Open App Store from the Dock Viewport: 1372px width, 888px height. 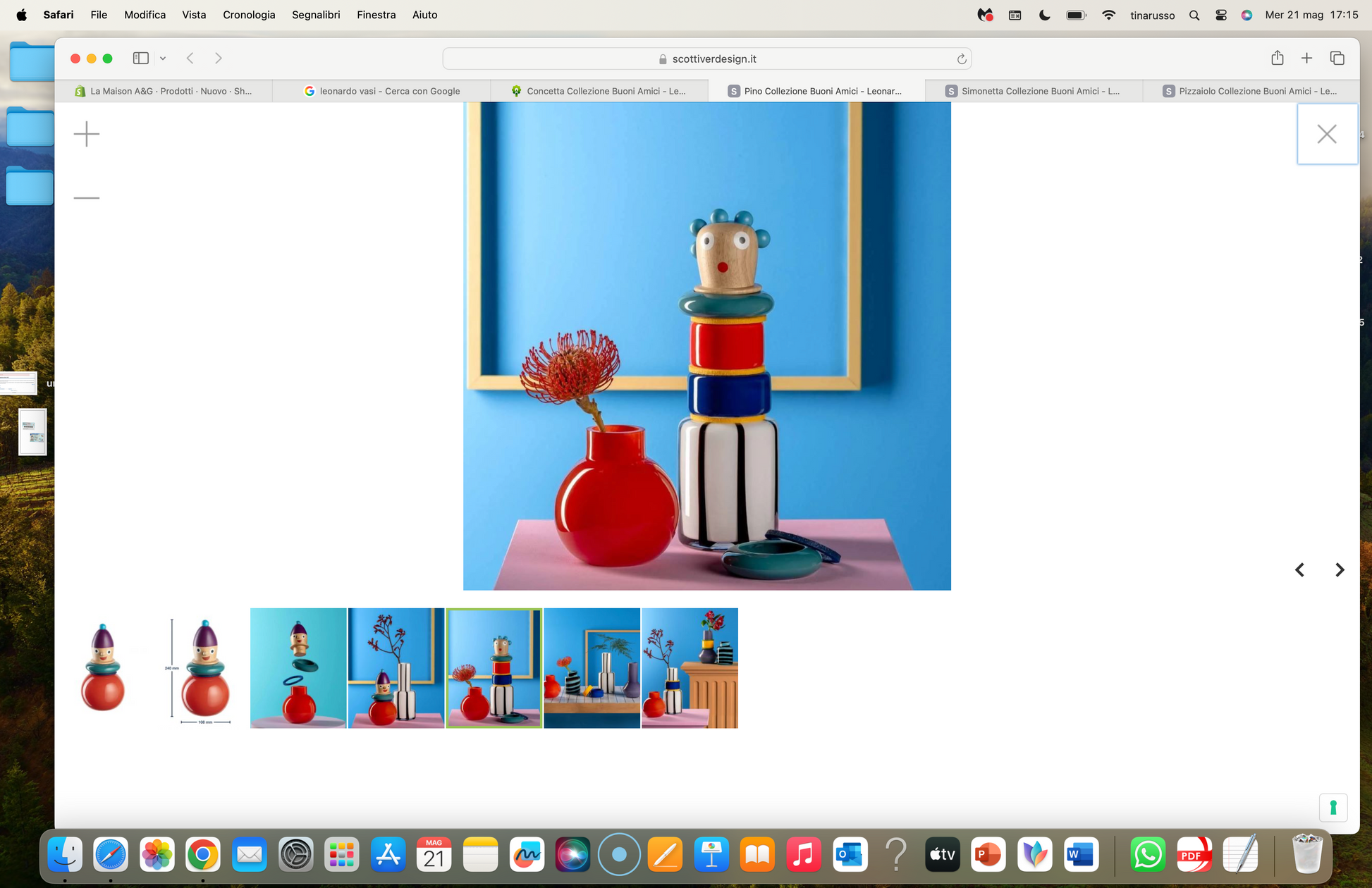[388, 854]
